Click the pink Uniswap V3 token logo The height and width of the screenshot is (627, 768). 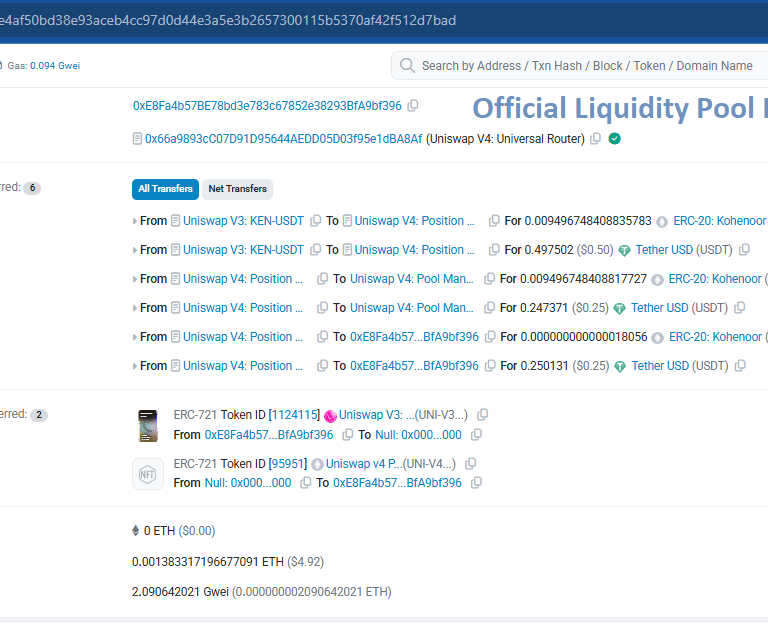pyautogui.click(x=331, y=416)
